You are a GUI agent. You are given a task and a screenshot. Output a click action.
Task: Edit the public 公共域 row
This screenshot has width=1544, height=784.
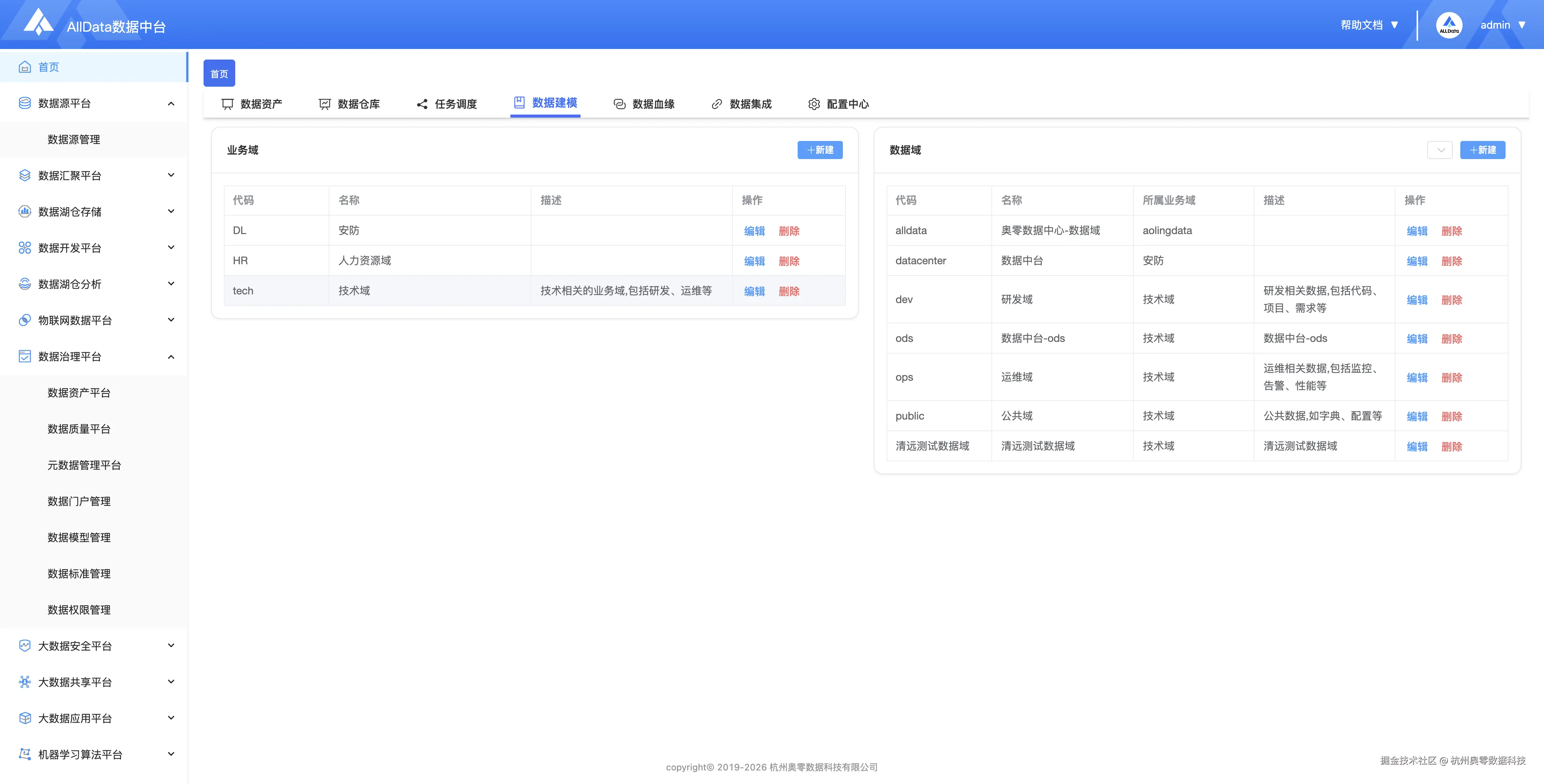[1417, 416]
